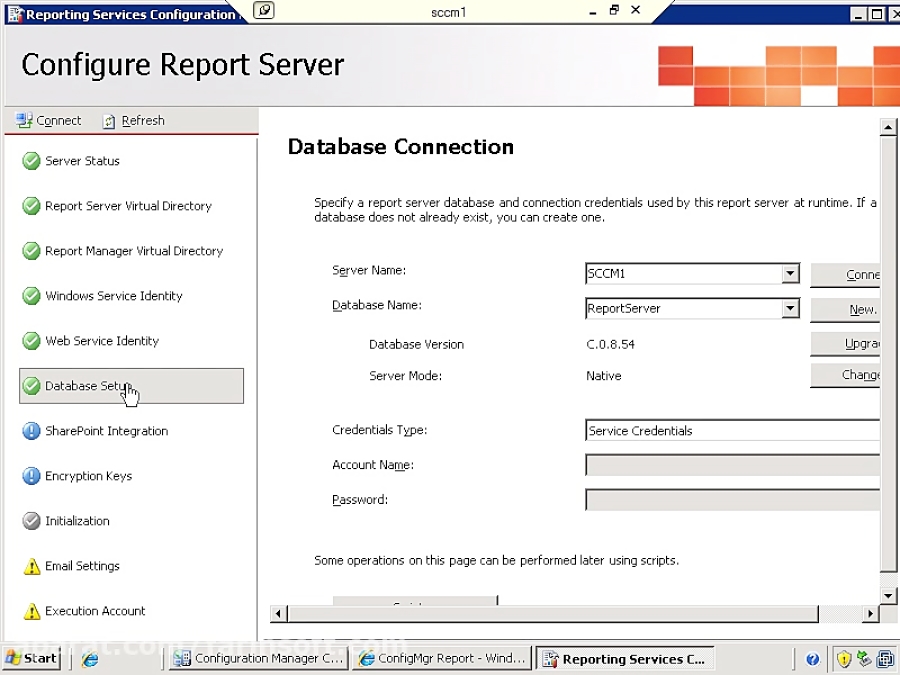This screenshot has height=675, width=900.
Task: Open the Server Name dropdown
Action: [791, 273]
